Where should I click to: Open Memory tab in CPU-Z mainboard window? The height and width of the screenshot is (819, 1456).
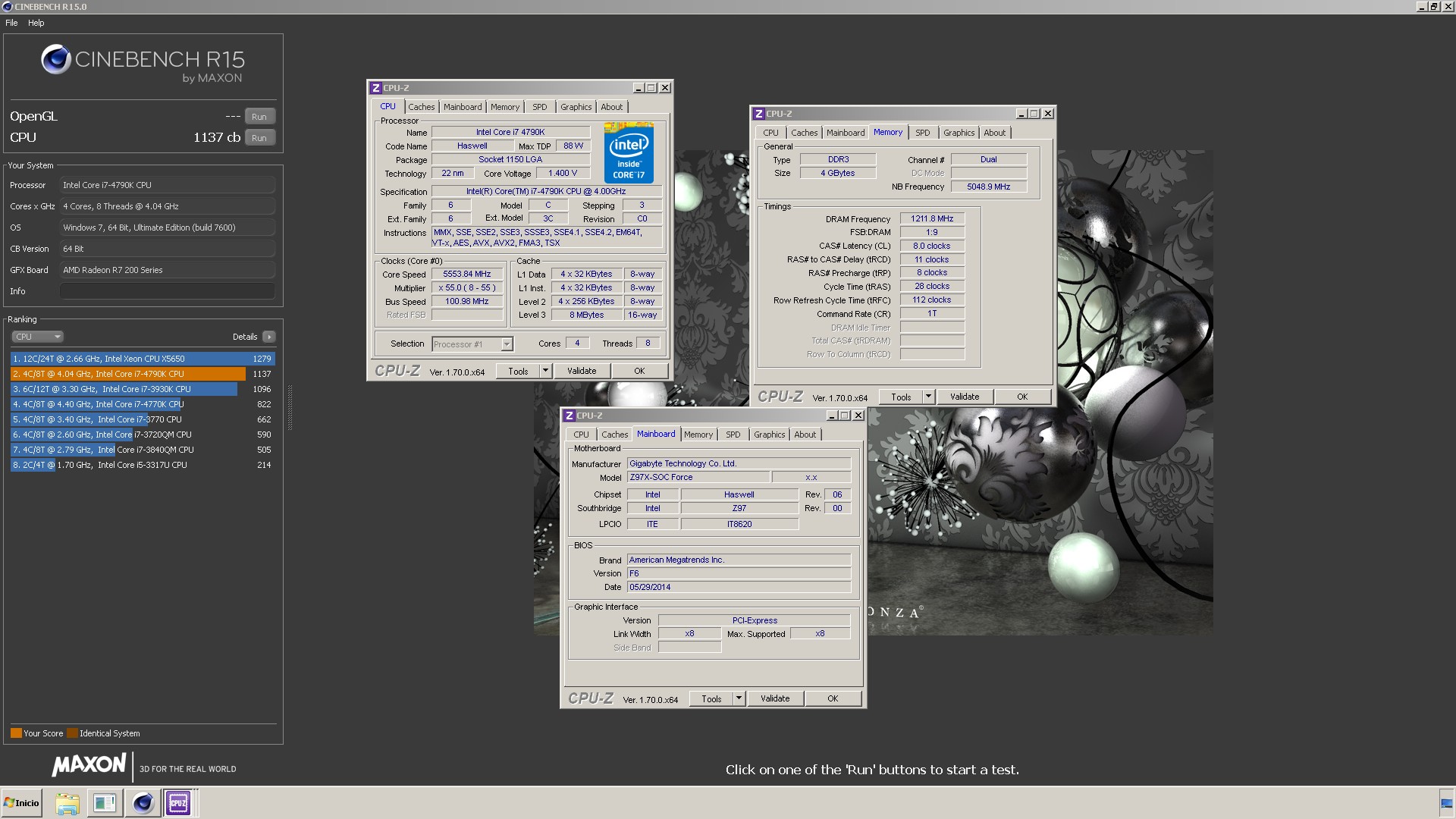[x=698, y=435]
